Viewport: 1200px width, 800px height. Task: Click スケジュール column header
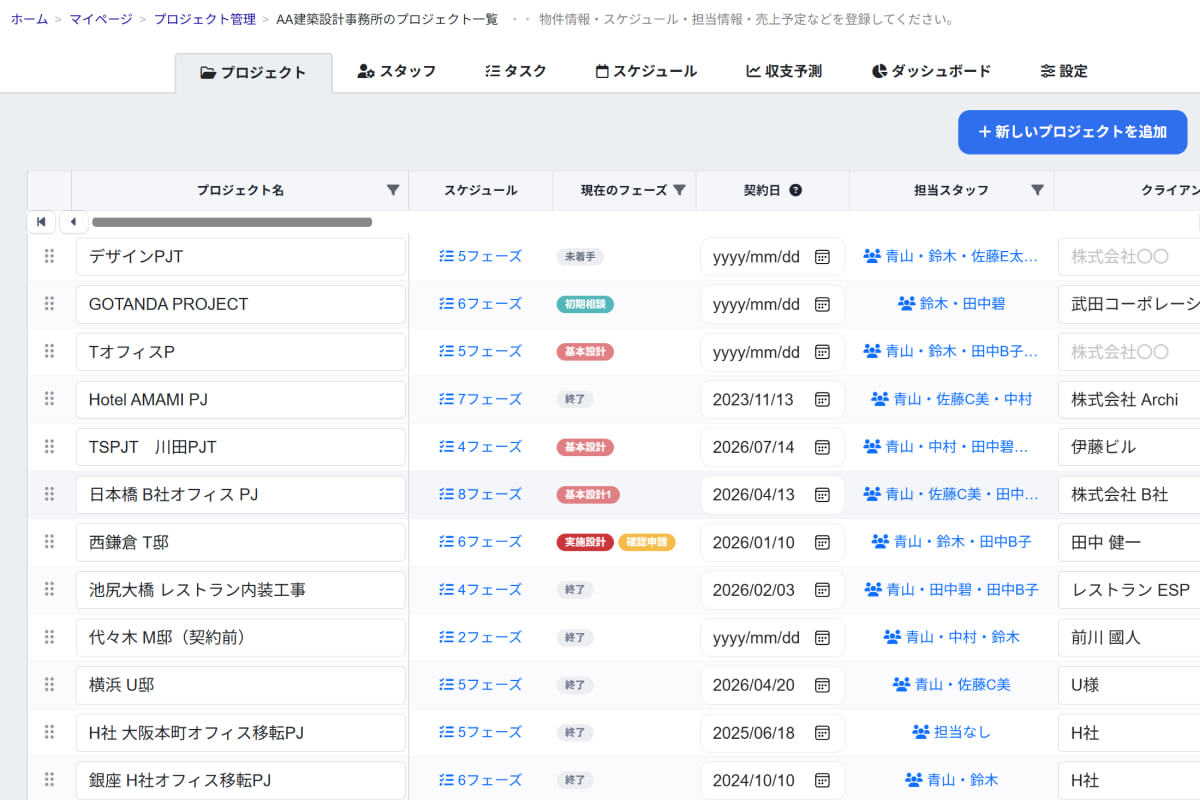(x=481, y=190)
